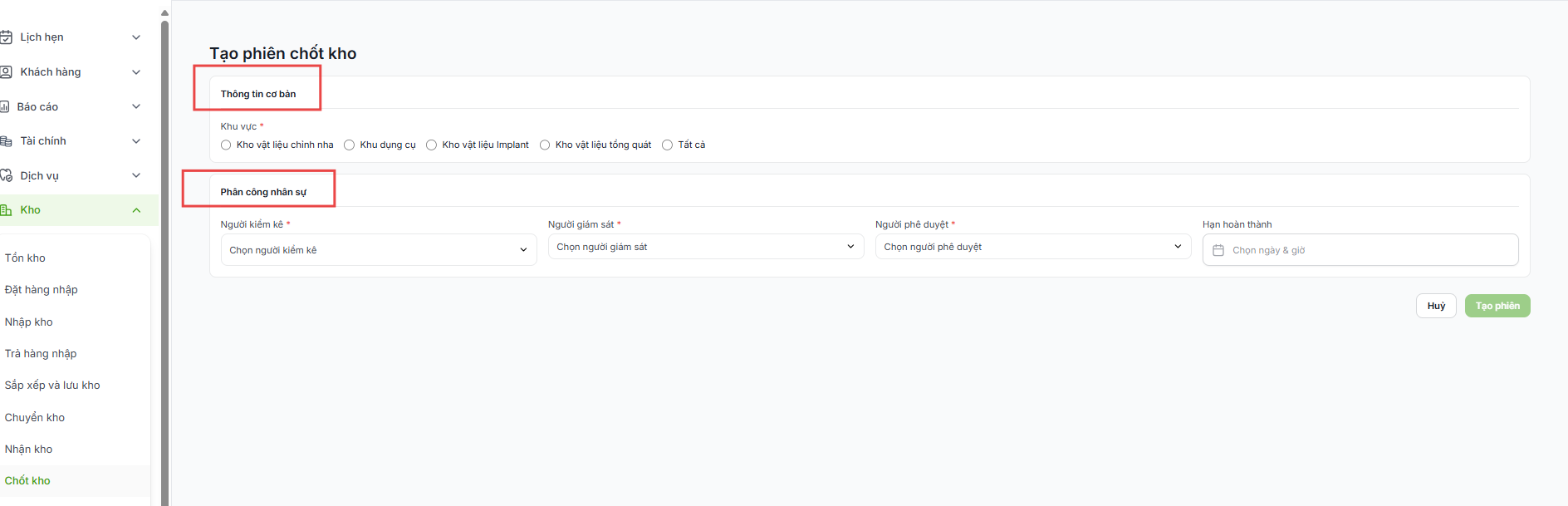Select Kho vật liệu chỉnh nha radio
1568x506 pixels.
[226, 145]
